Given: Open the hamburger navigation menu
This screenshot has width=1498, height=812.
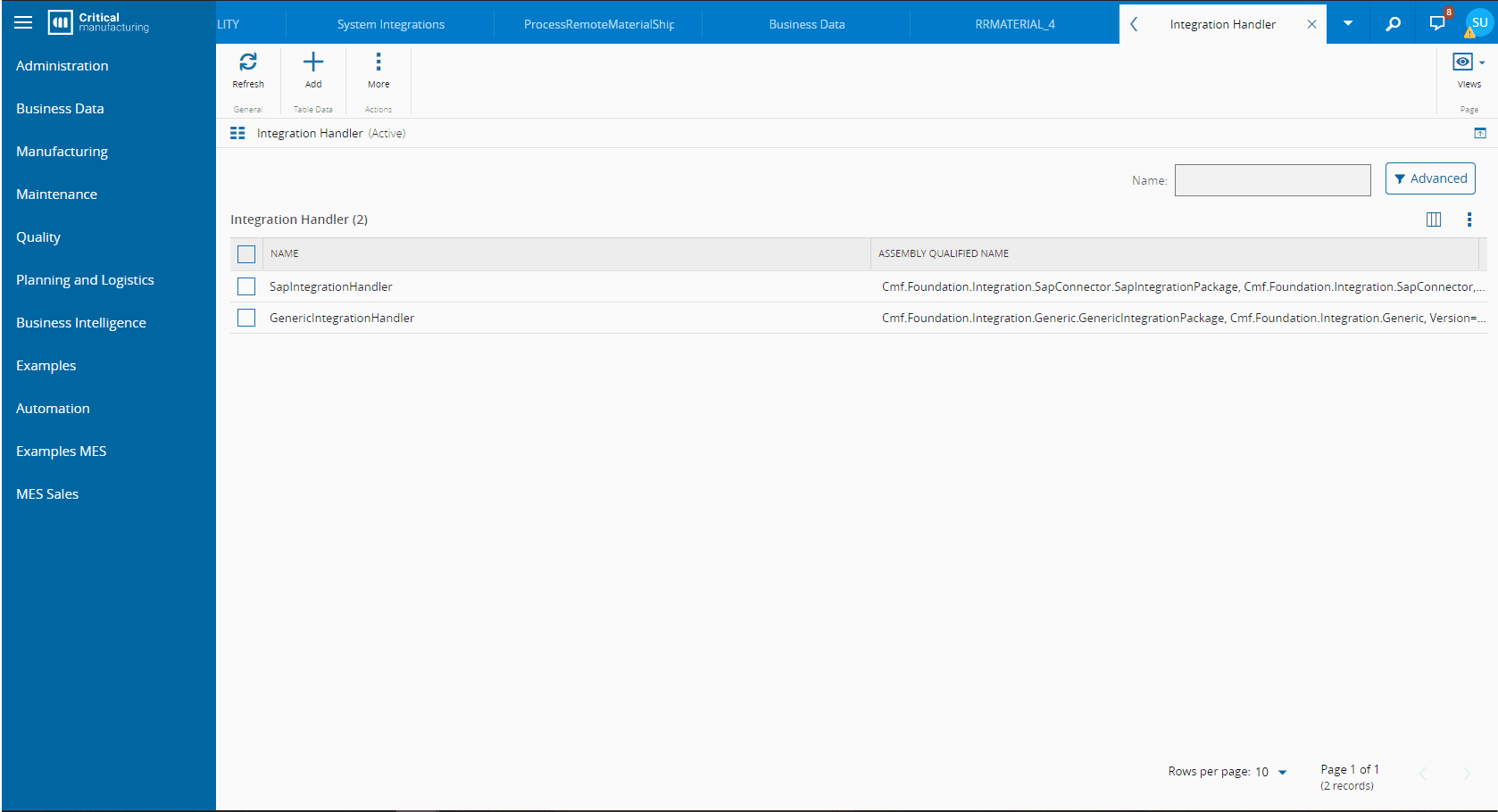Looking at the screenshot, I should [23, 22].
